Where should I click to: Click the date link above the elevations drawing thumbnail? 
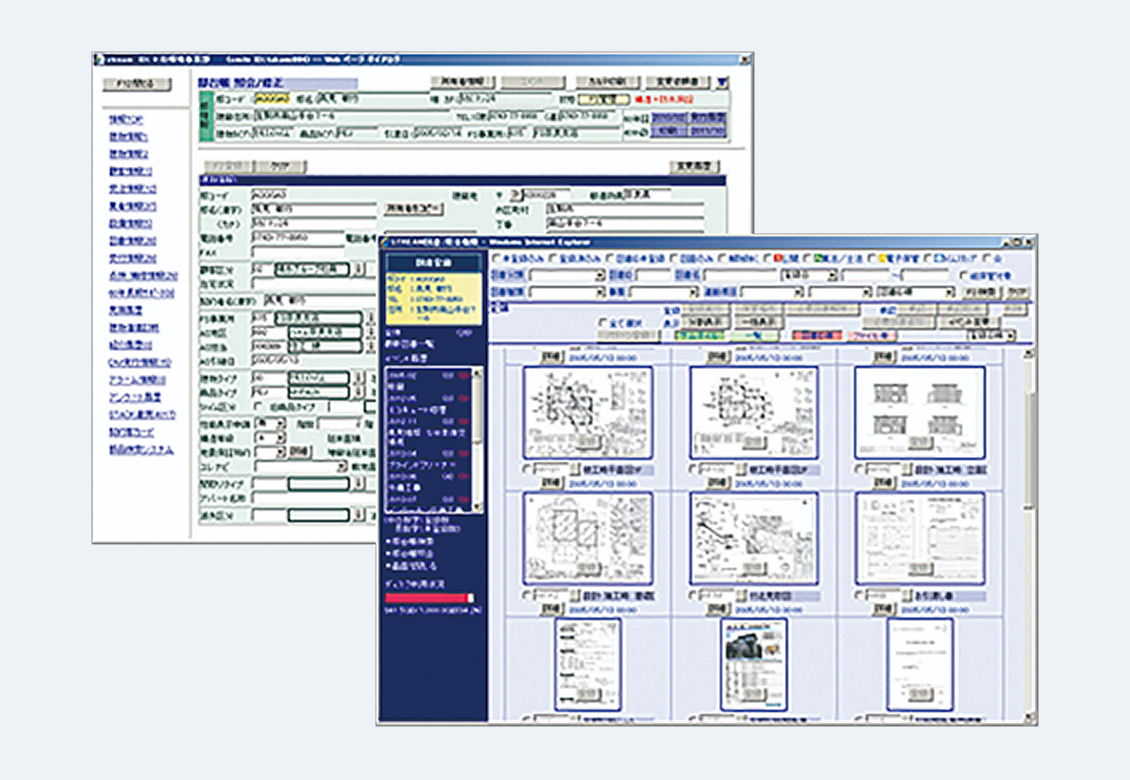coord(934,358)
